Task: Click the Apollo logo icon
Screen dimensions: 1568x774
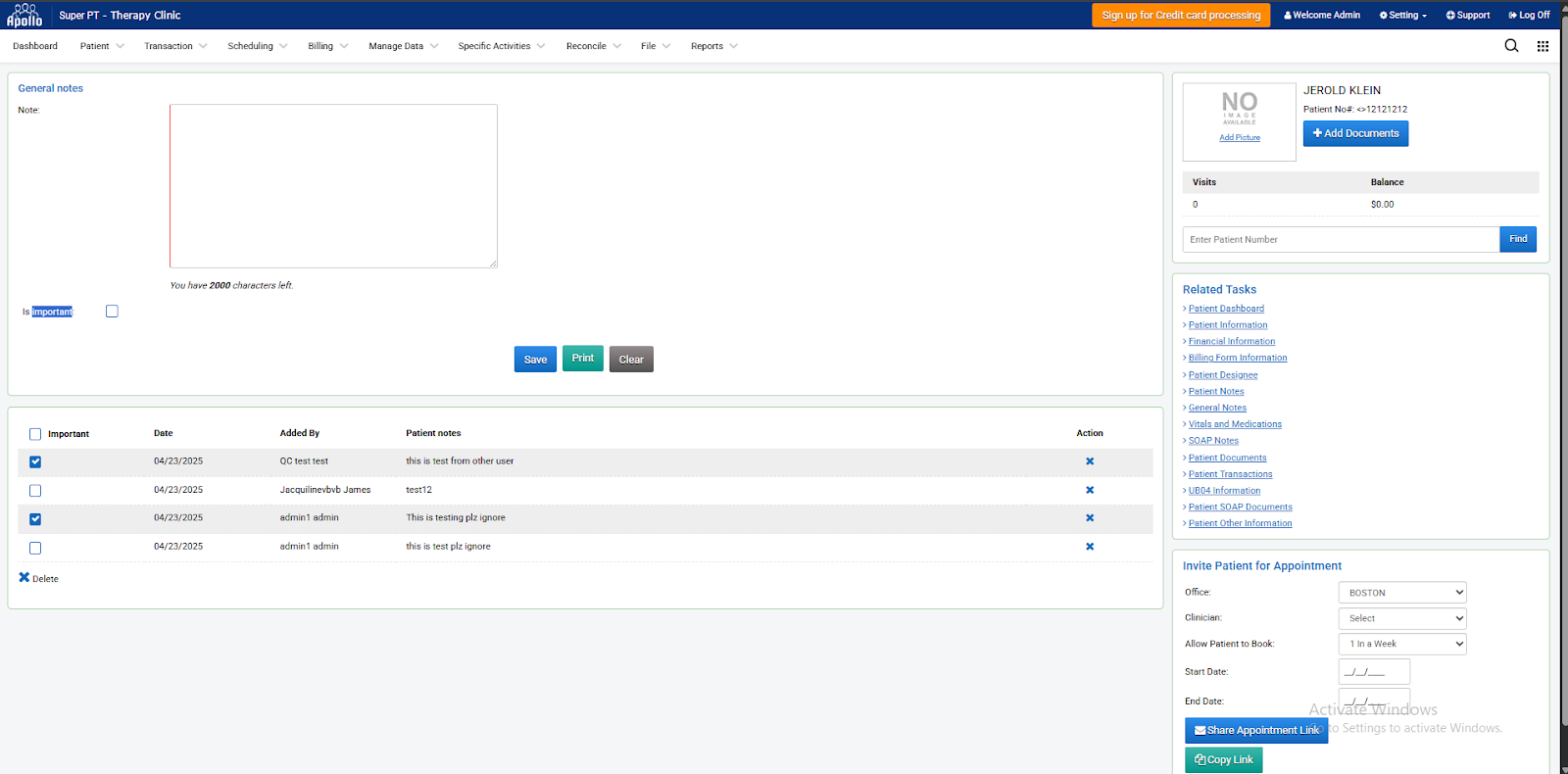Action: click(x=24, y=15)
